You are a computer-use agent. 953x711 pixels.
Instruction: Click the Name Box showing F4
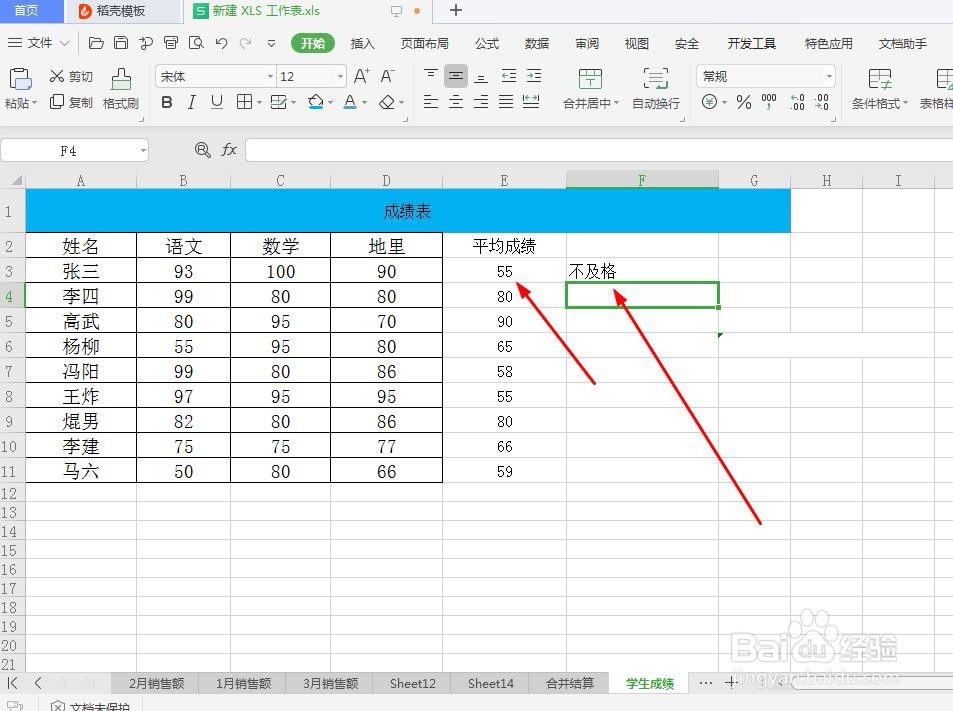click(66, 149)
